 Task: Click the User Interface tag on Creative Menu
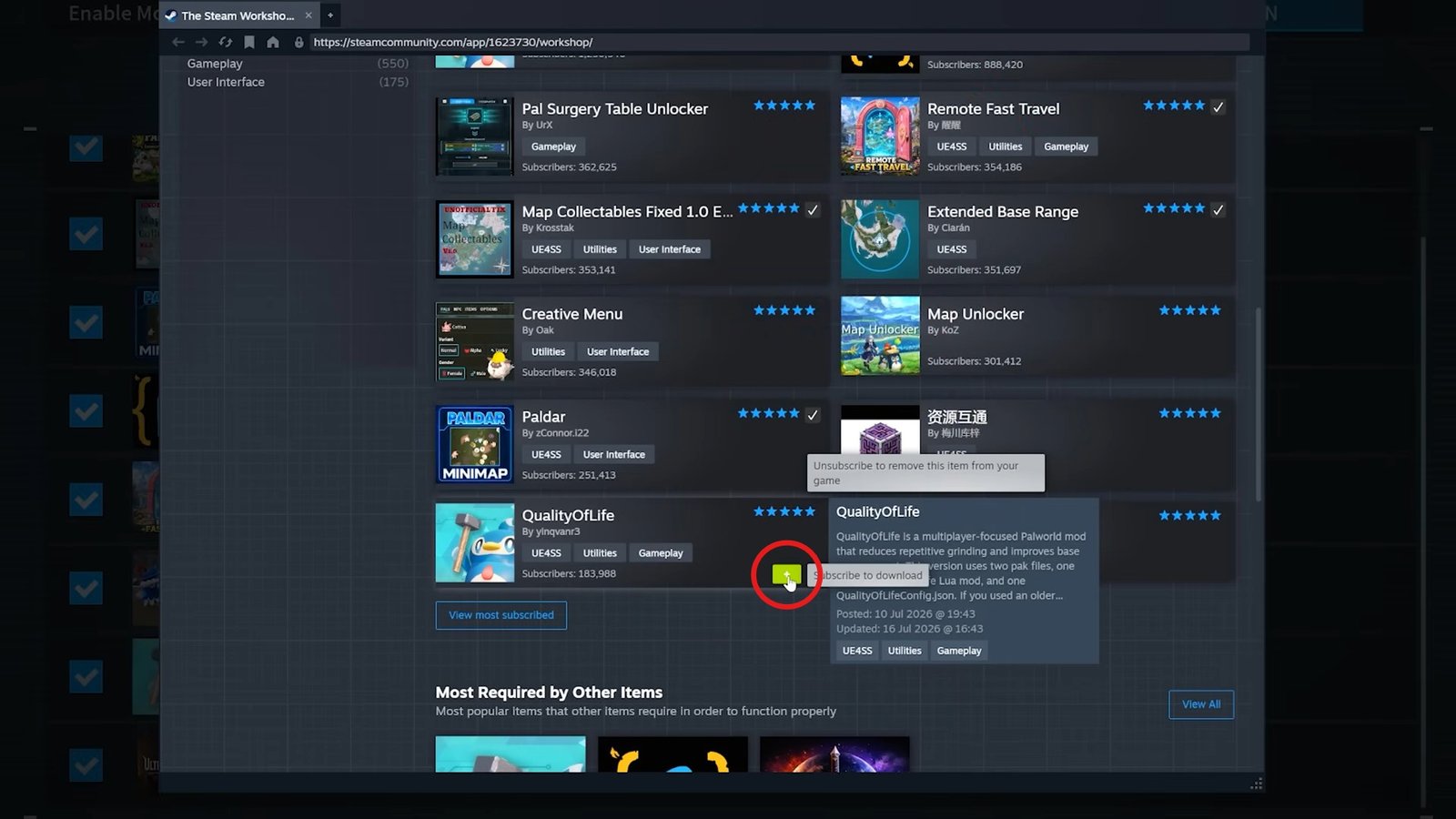coord(618,352)
